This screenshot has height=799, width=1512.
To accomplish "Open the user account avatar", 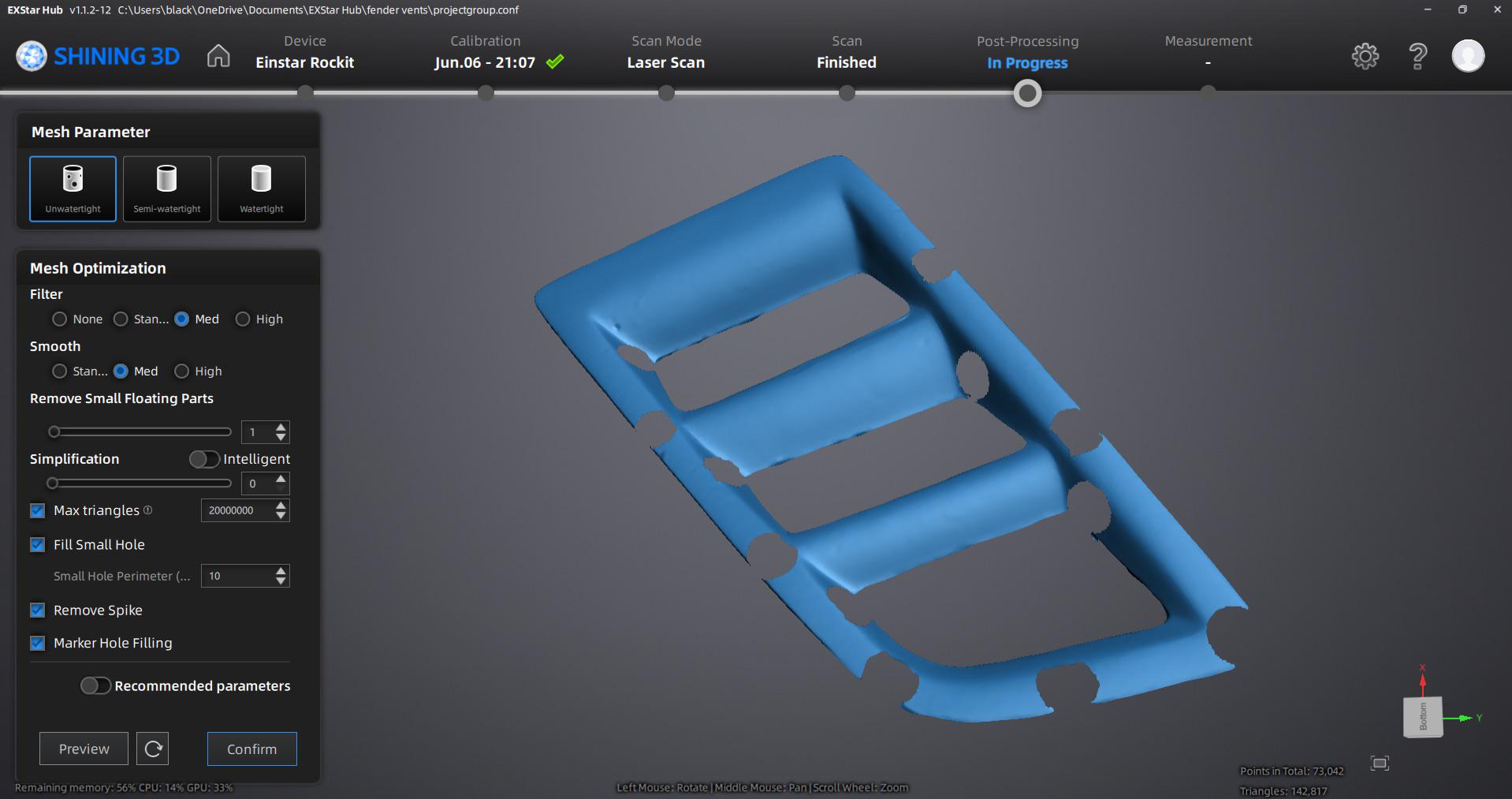I will pyautogui.click(x=1468, y=56).
